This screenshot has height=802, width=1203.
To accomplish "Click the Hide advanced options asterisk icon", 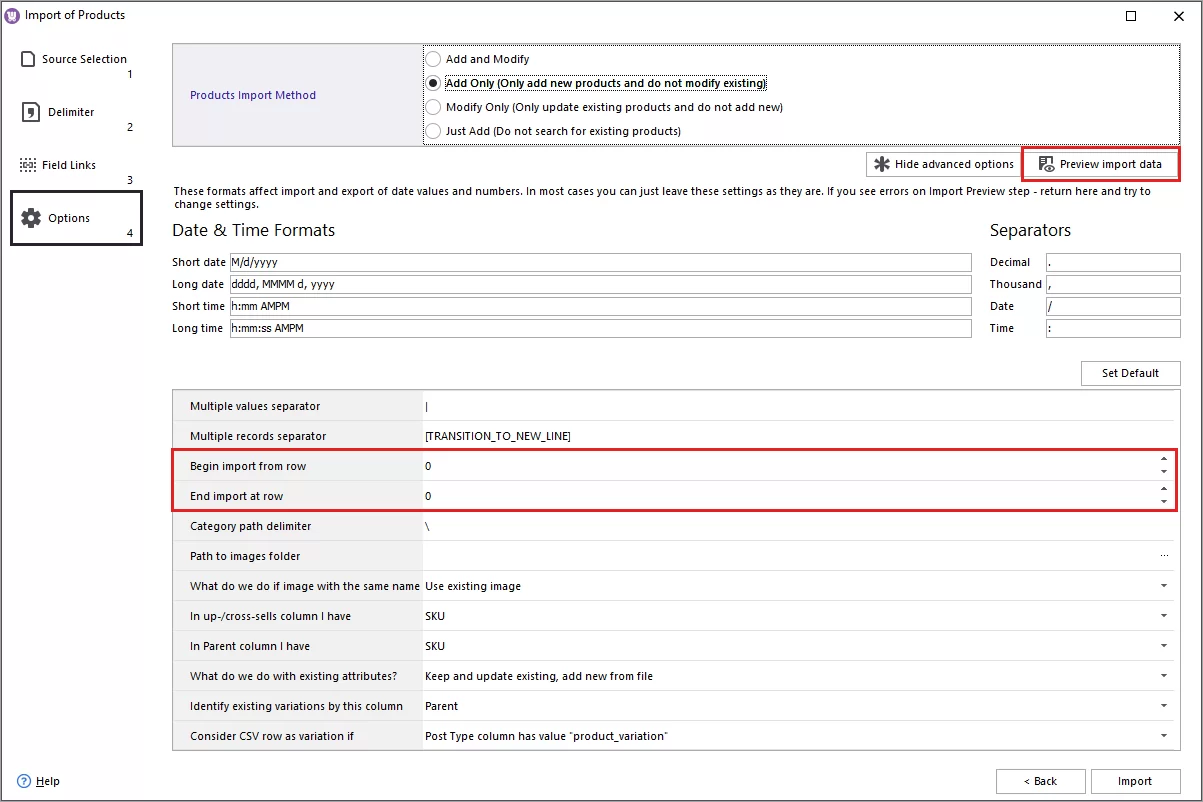I will (x=884, y=164).
